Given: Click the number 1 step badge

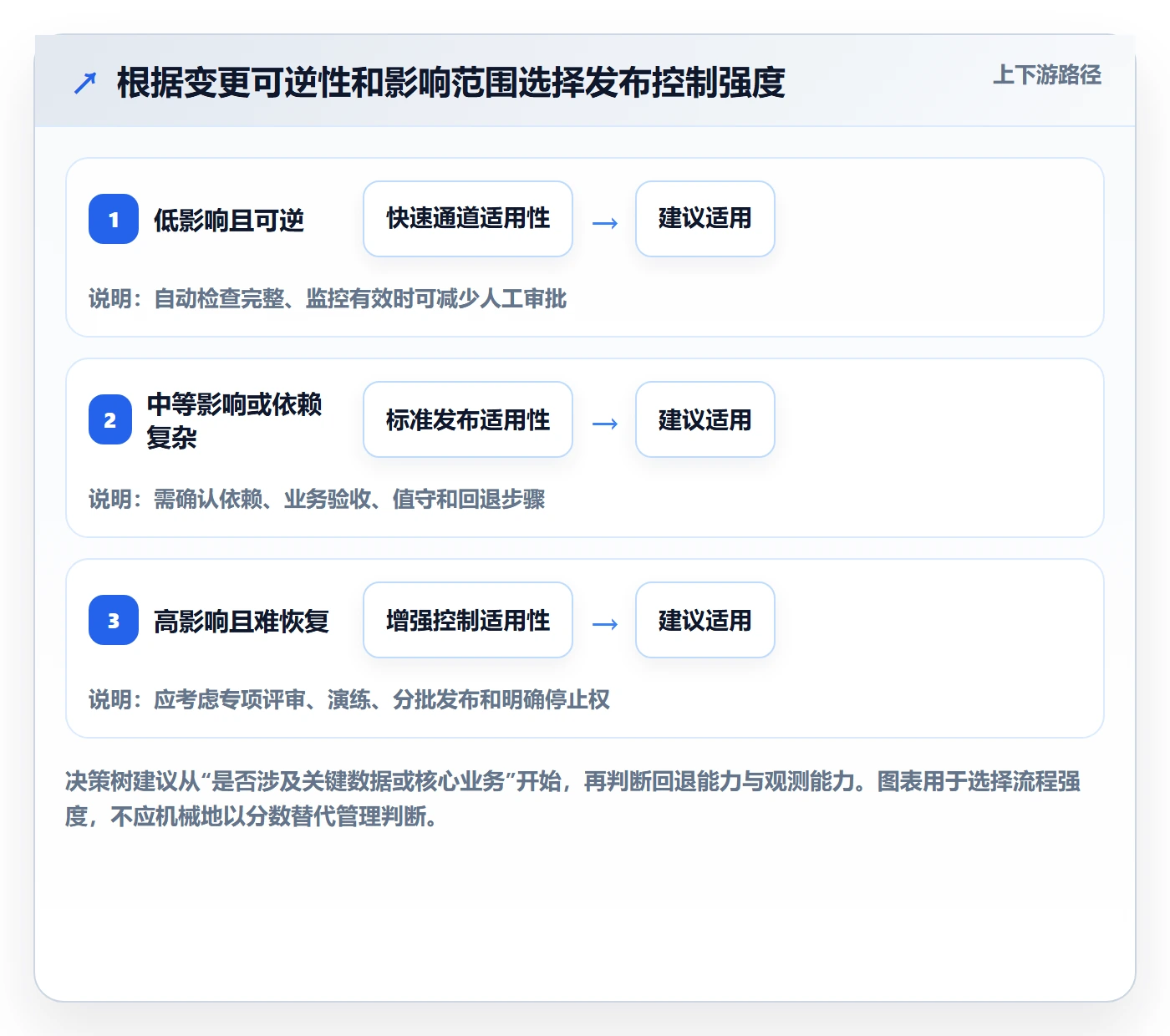Looking at the screenshot, I should tap(114, 219).
